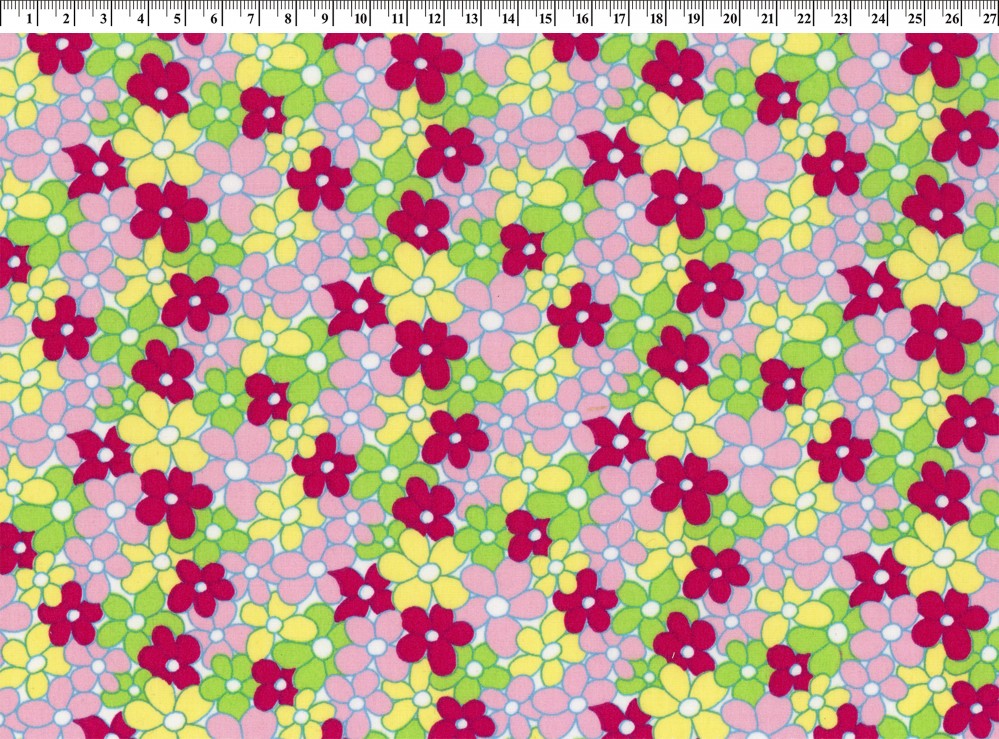Click the ruler number 1

point(30,19)
